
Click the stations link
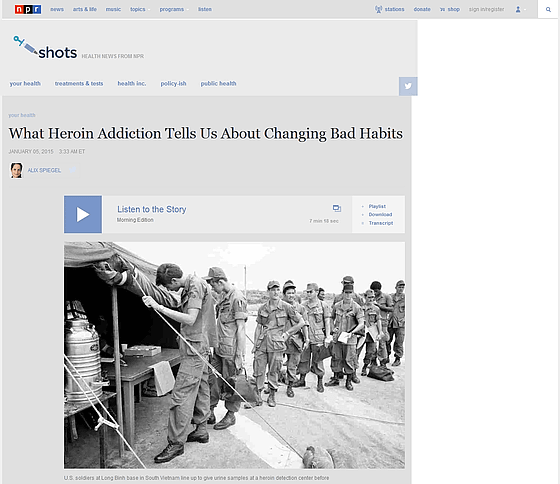click(x=394, y=9)
